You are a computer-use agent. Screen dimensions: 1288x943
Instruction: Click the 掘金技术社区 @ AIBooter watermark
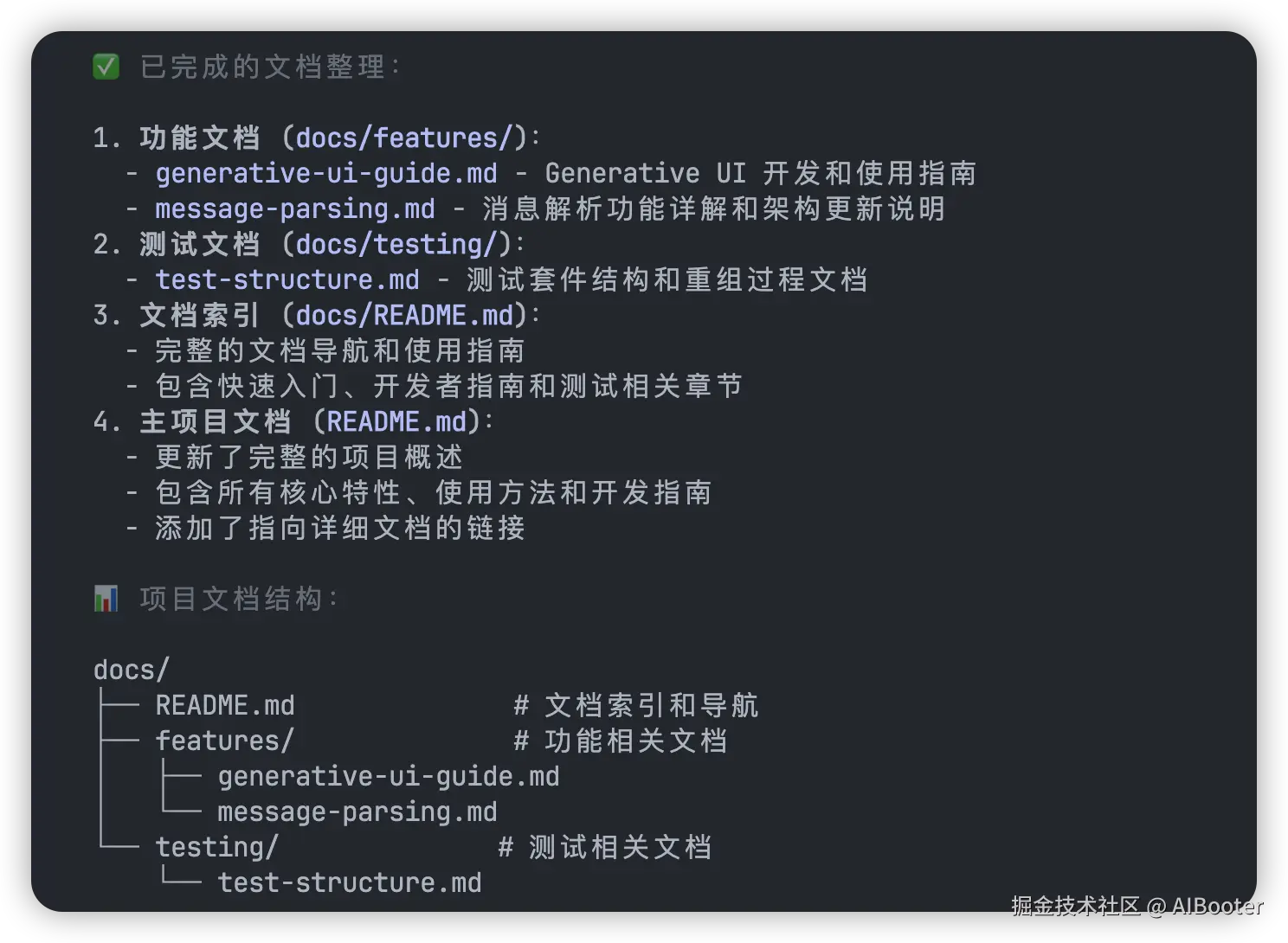point(1137,906)
